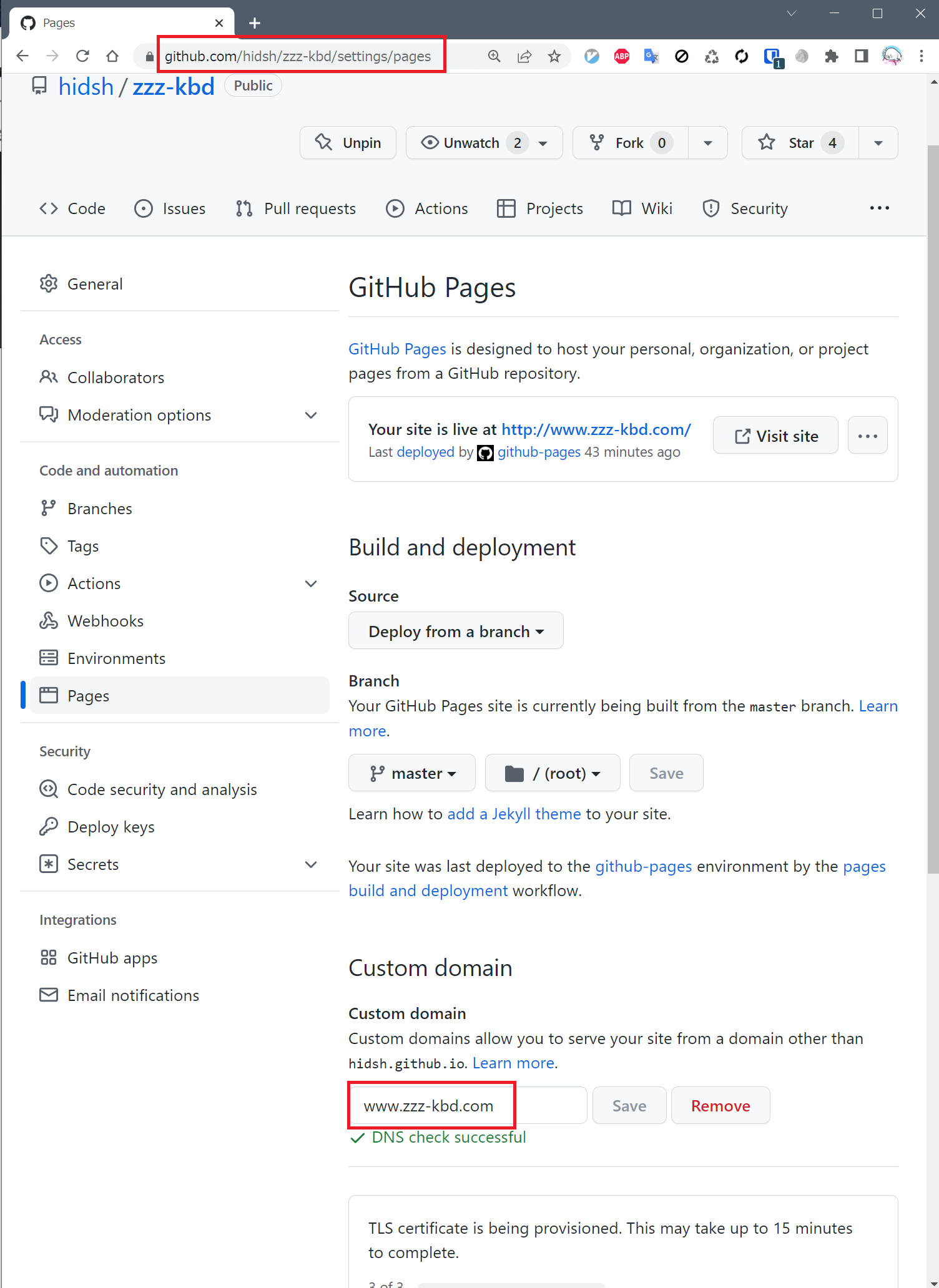Toggle the browser side panel icon
939x1288 pixels.
[x=862, y=56]
